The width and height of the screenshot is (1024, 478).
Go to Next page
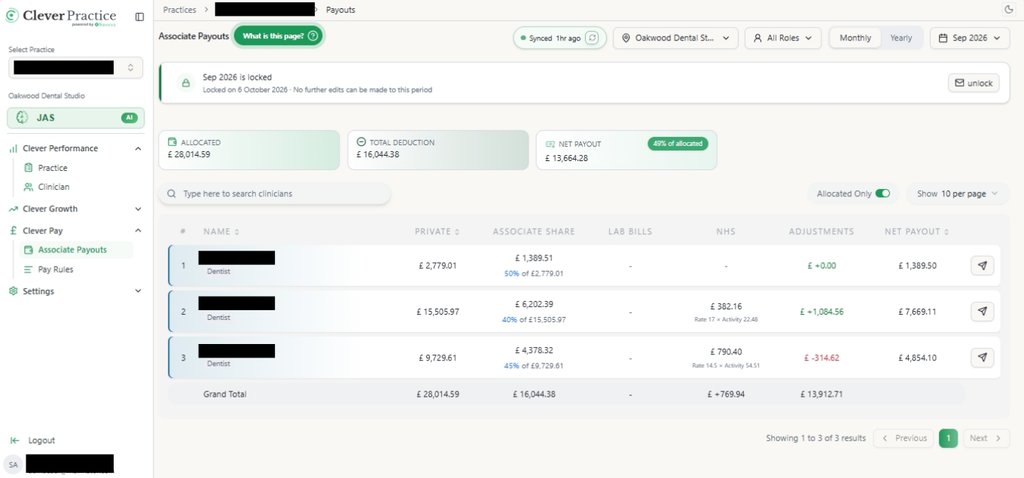click(x=985, y=438)
